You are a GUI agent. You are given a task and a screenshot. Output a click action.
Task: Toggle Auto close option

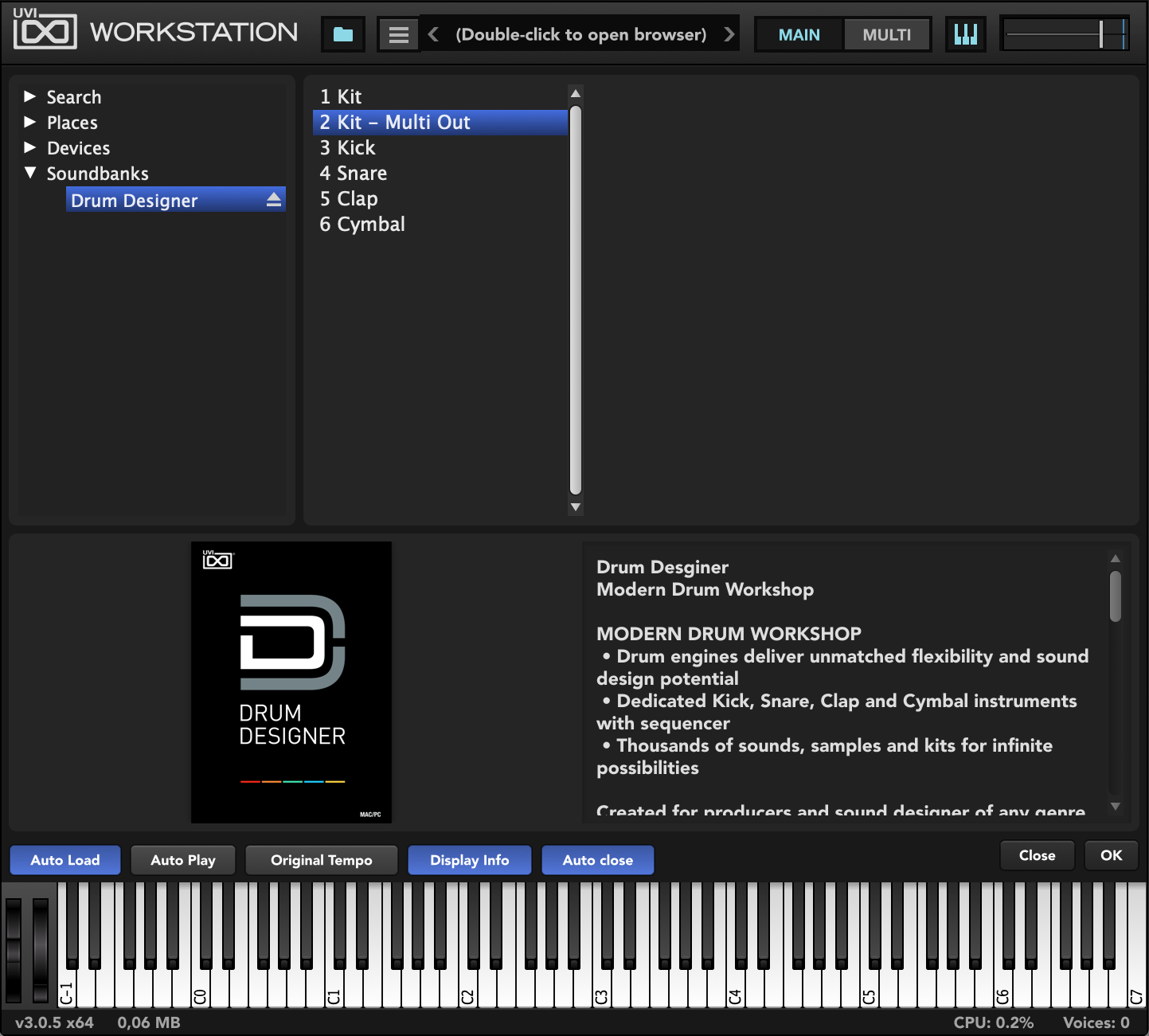point(598,860)
